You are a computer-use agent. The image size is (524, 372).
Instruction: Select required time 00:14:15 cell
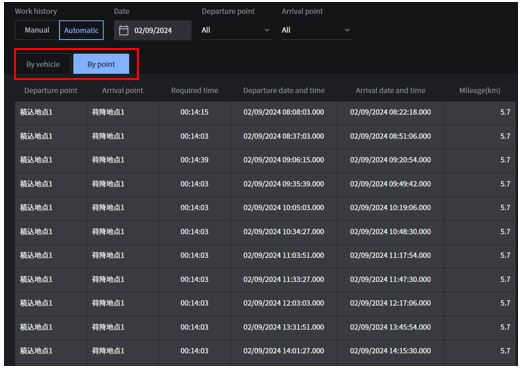[x=194, y=112]
